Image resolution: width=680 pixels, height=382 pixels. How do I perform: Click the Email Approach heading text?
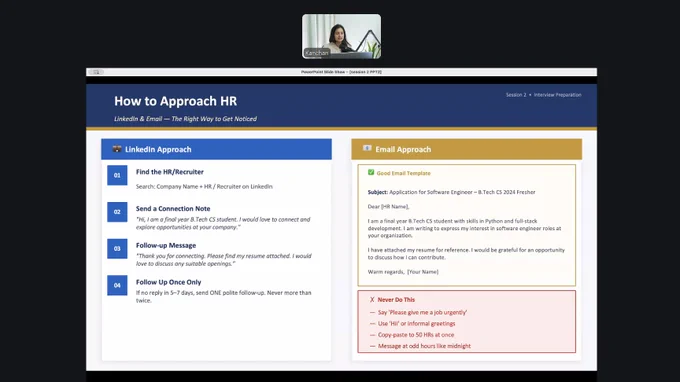click(403, 149)
